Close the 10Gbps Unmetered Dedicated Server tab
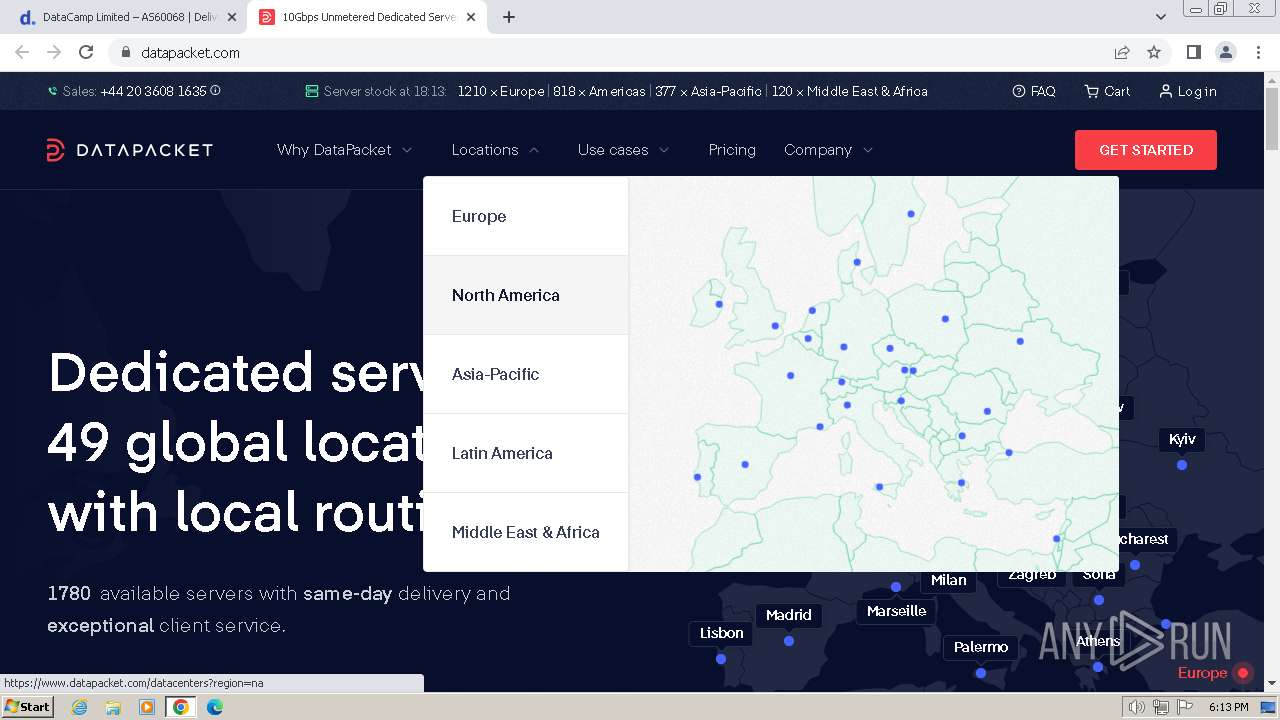 [472, 17]
